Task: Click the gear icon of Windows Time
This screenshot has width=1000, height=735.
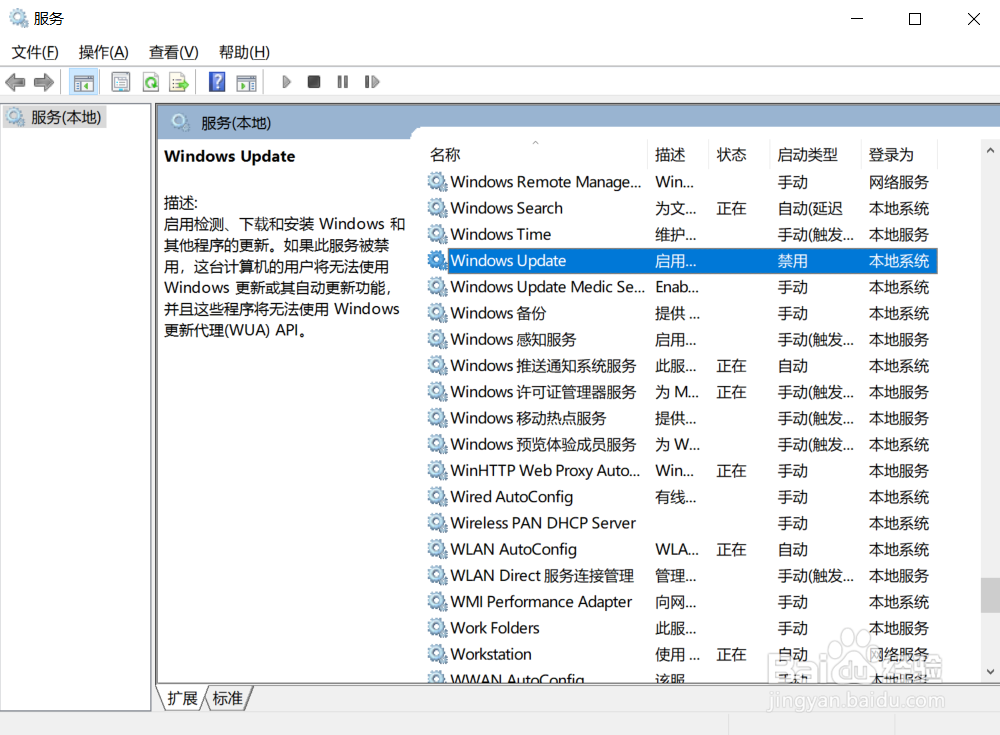Action: [x=437, y=234]
